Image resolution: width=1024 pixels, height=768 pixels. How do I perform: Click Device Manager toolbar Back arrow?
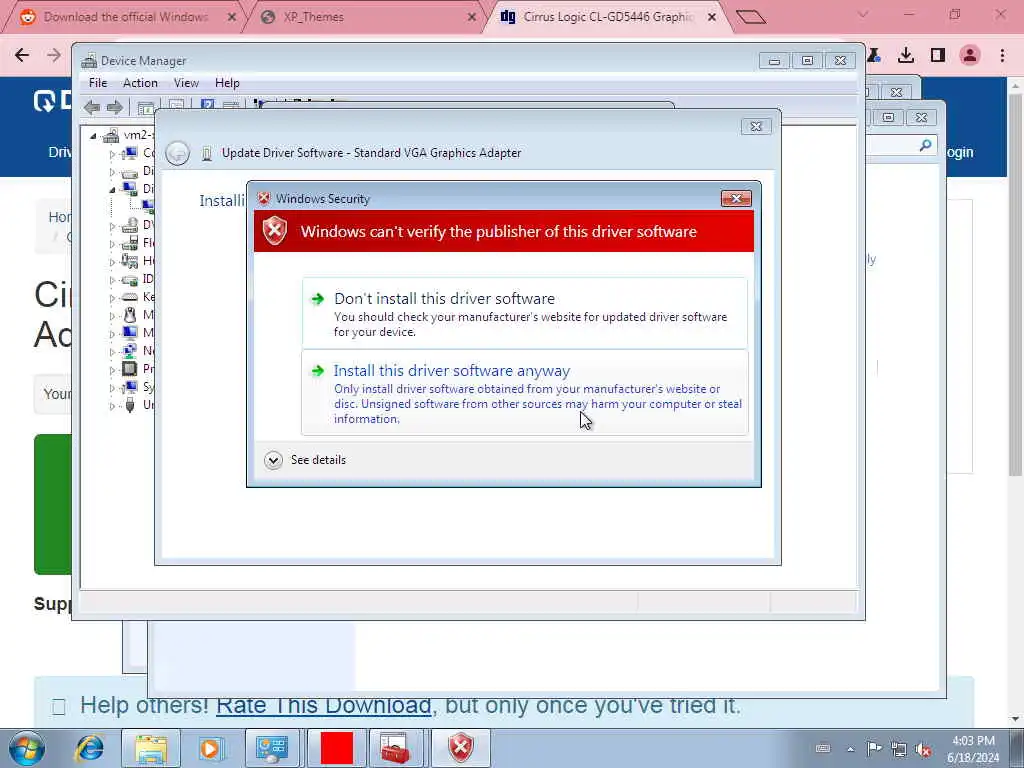(x=92, y=107)
